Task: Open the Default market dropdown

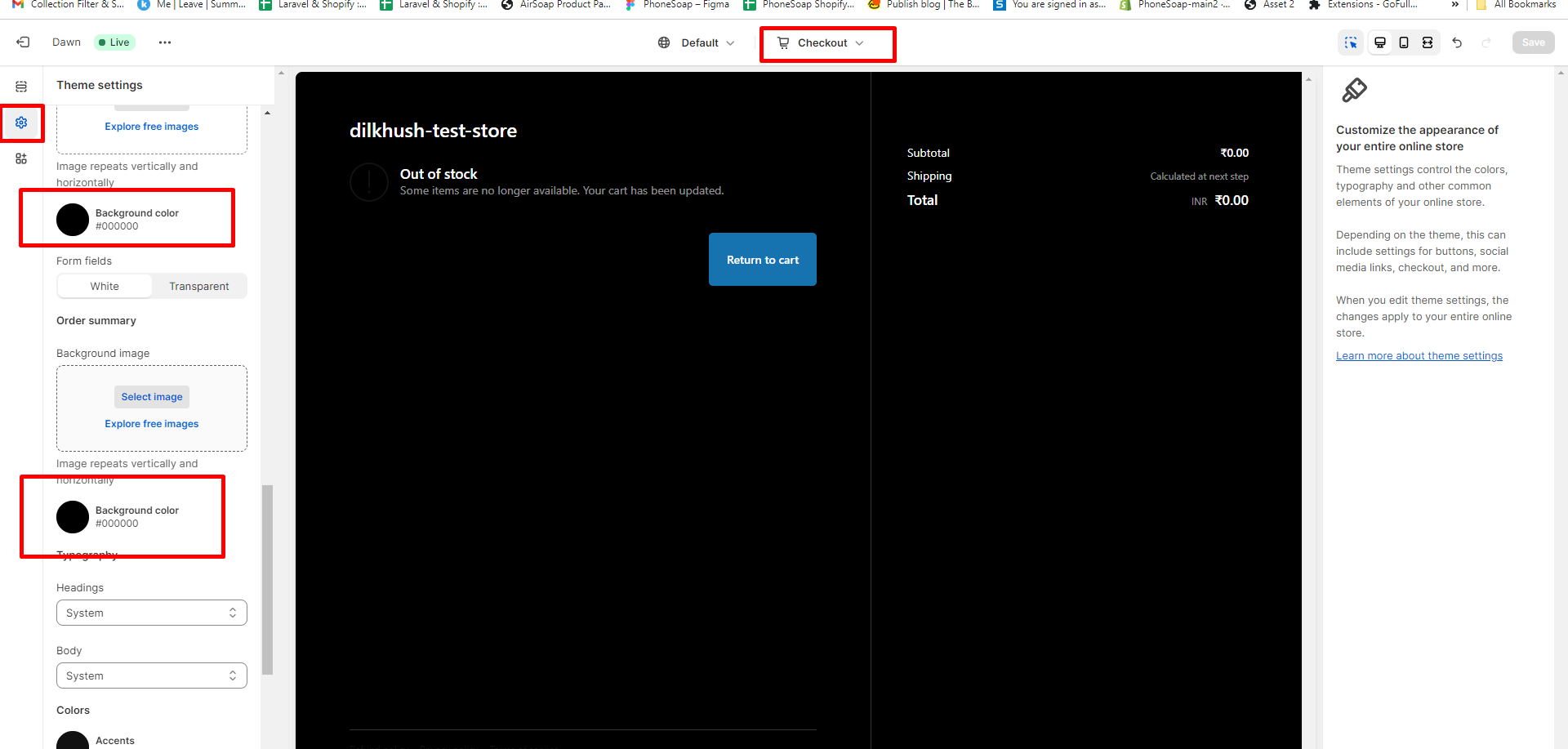Action: [697, 42]
